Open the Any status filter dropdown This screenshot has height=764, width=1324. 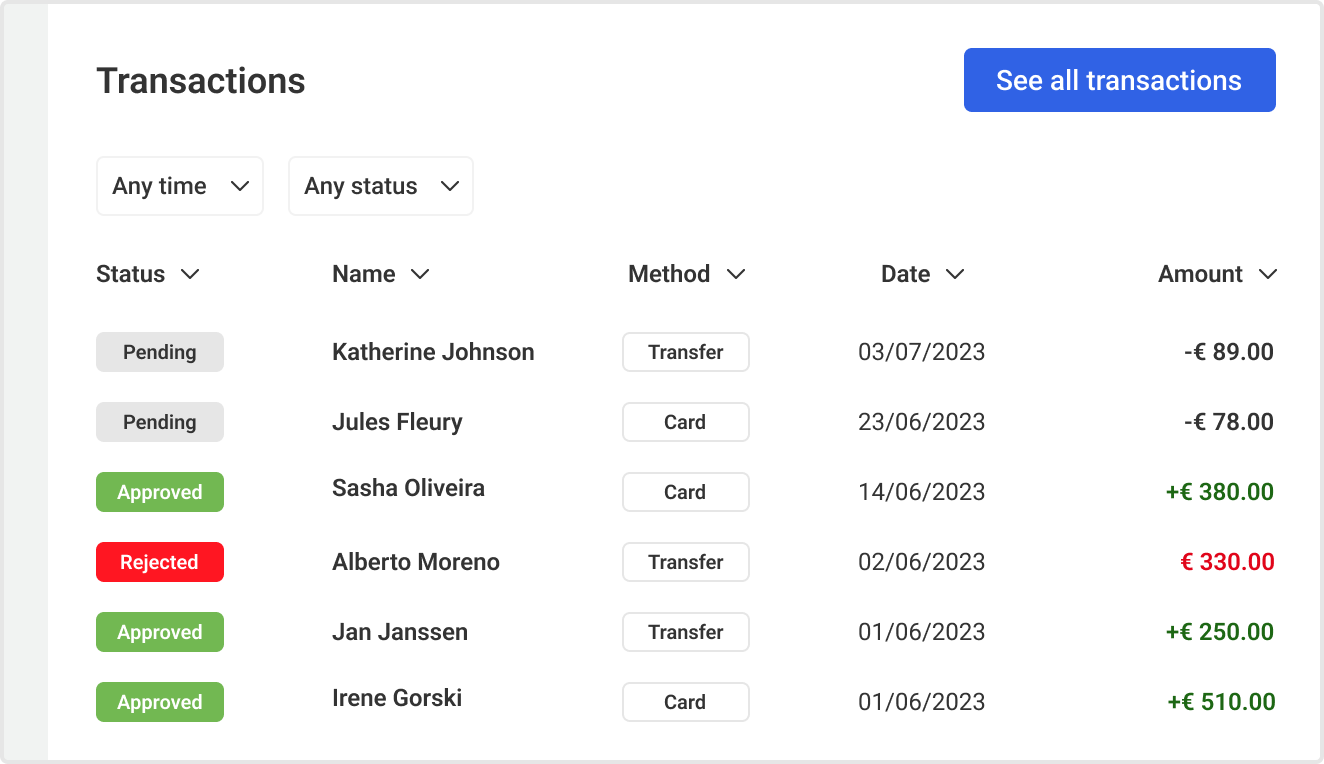click(x=380, y=186)
